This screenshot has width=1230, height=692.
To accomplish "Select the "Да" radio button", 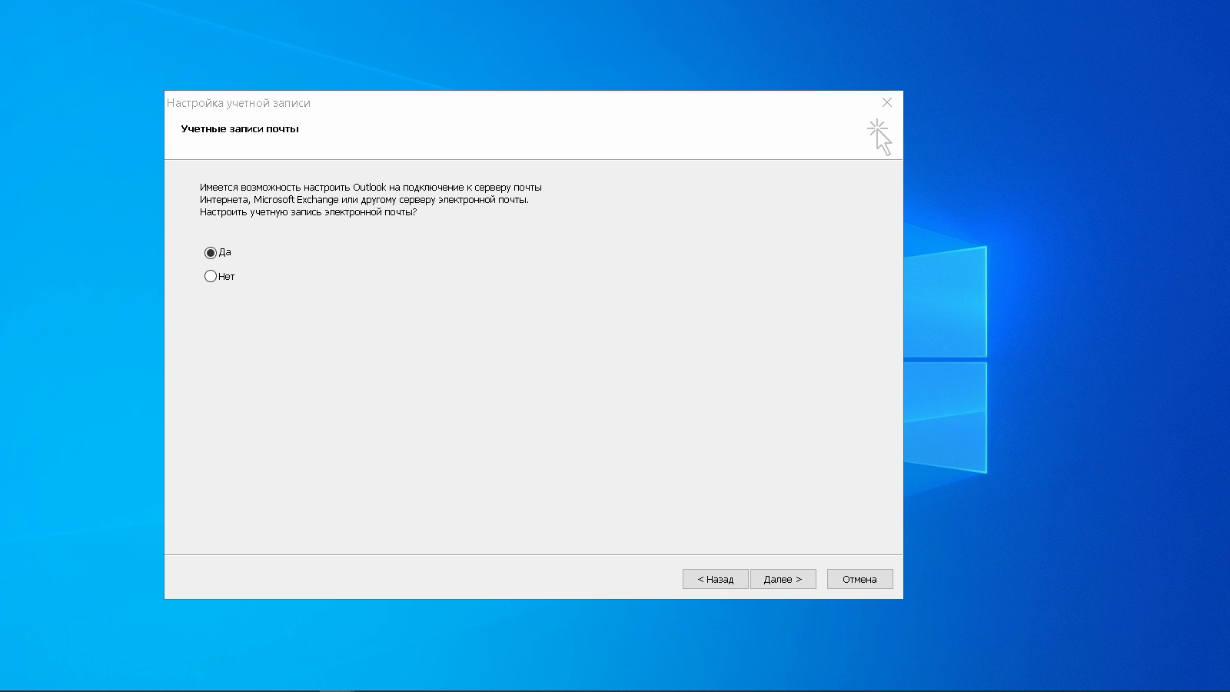I will [x=210, y=253].
